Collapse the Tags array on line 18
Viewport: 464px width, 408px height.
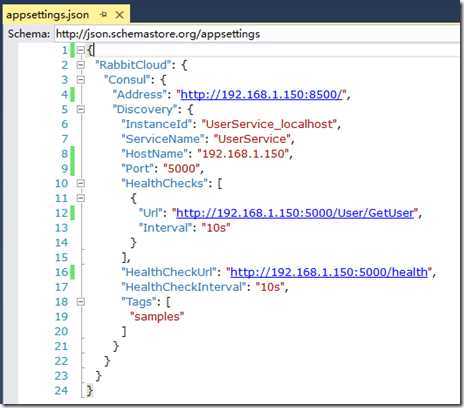coord(81,302)
